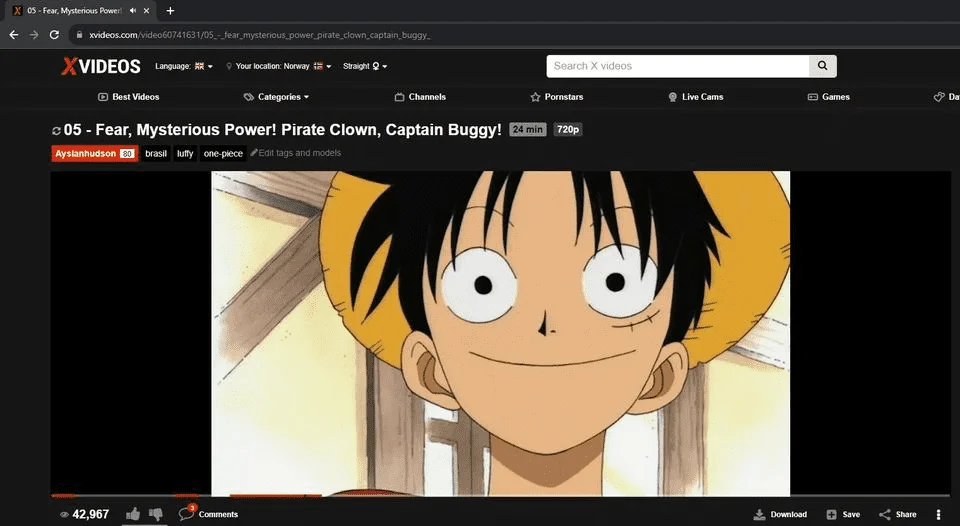Save the video with Save button
Screen dimensions: 960x526
(x=842, y=514)
